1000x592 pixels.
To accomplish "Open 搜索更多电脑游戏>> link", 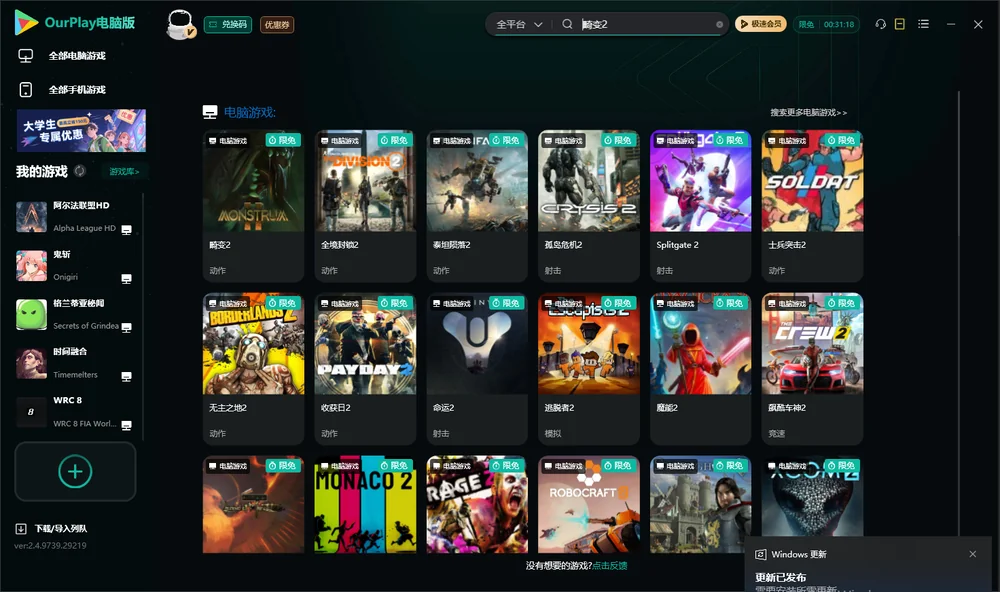I will (x=809, y=112).
